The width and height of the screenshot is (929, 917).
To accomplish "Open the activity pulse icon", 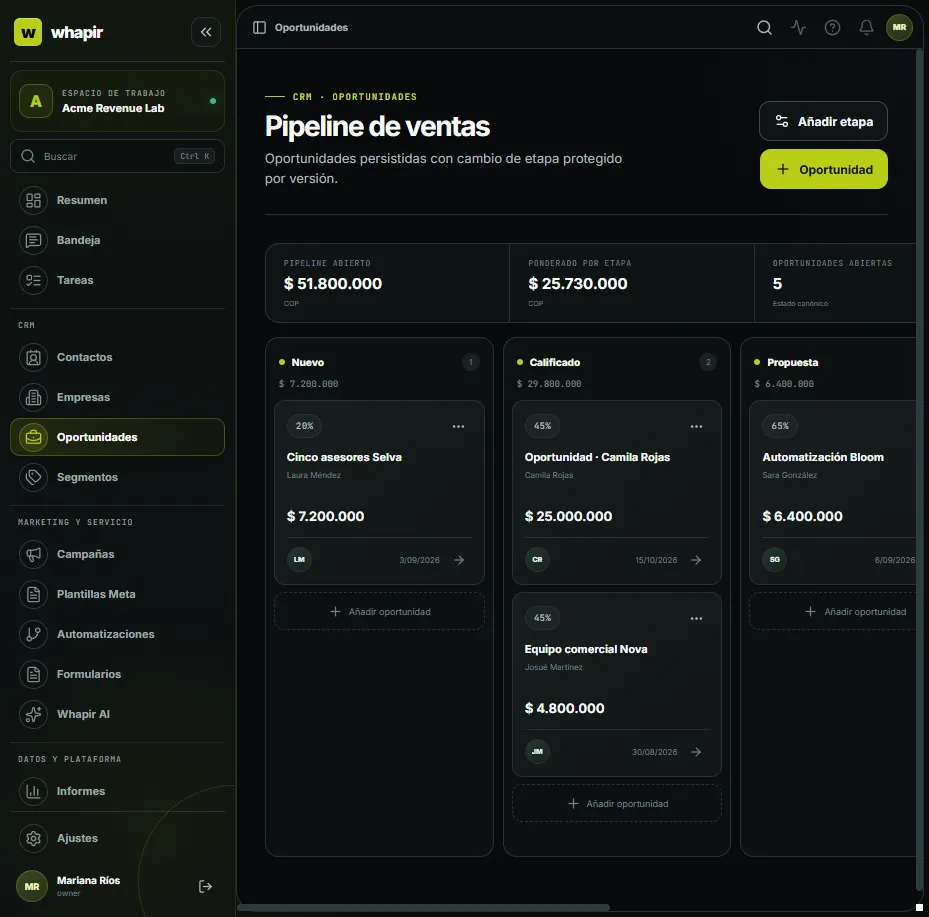I will pyautogui.click(x=798, y=28).
